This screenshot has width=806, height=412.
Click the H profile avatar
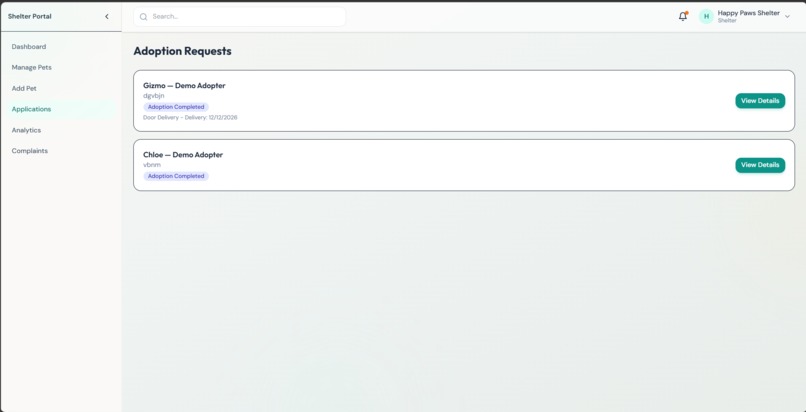[706, 16]
